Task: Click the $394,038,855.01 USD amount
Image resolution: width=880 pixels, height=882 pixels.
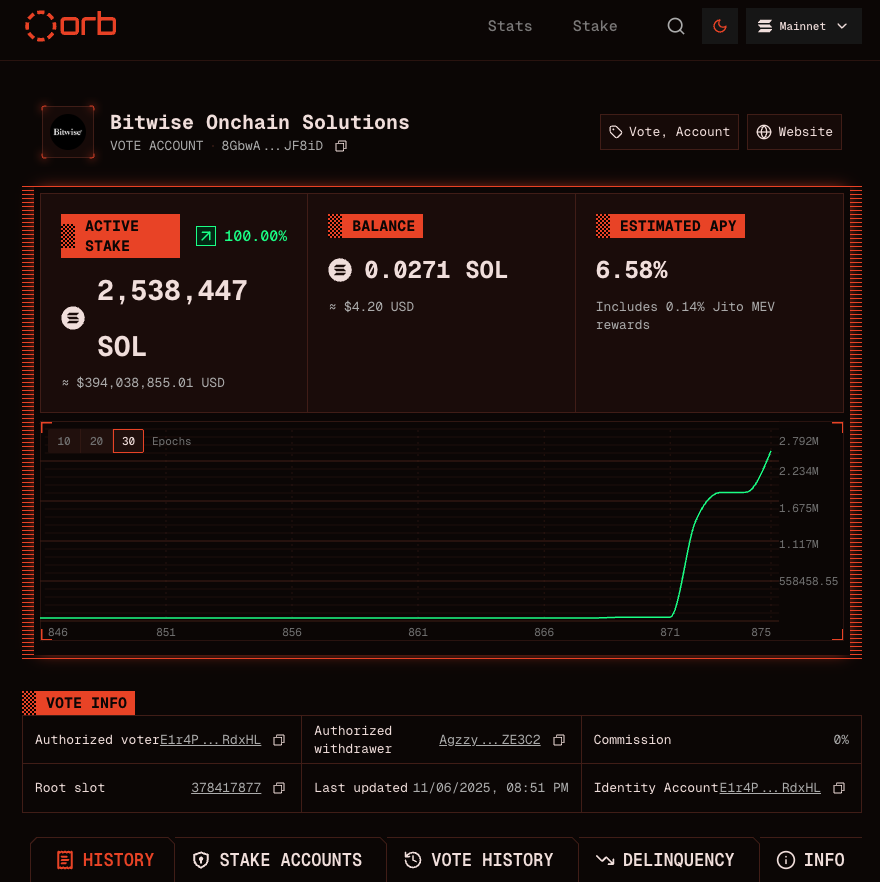Action: 150,382
